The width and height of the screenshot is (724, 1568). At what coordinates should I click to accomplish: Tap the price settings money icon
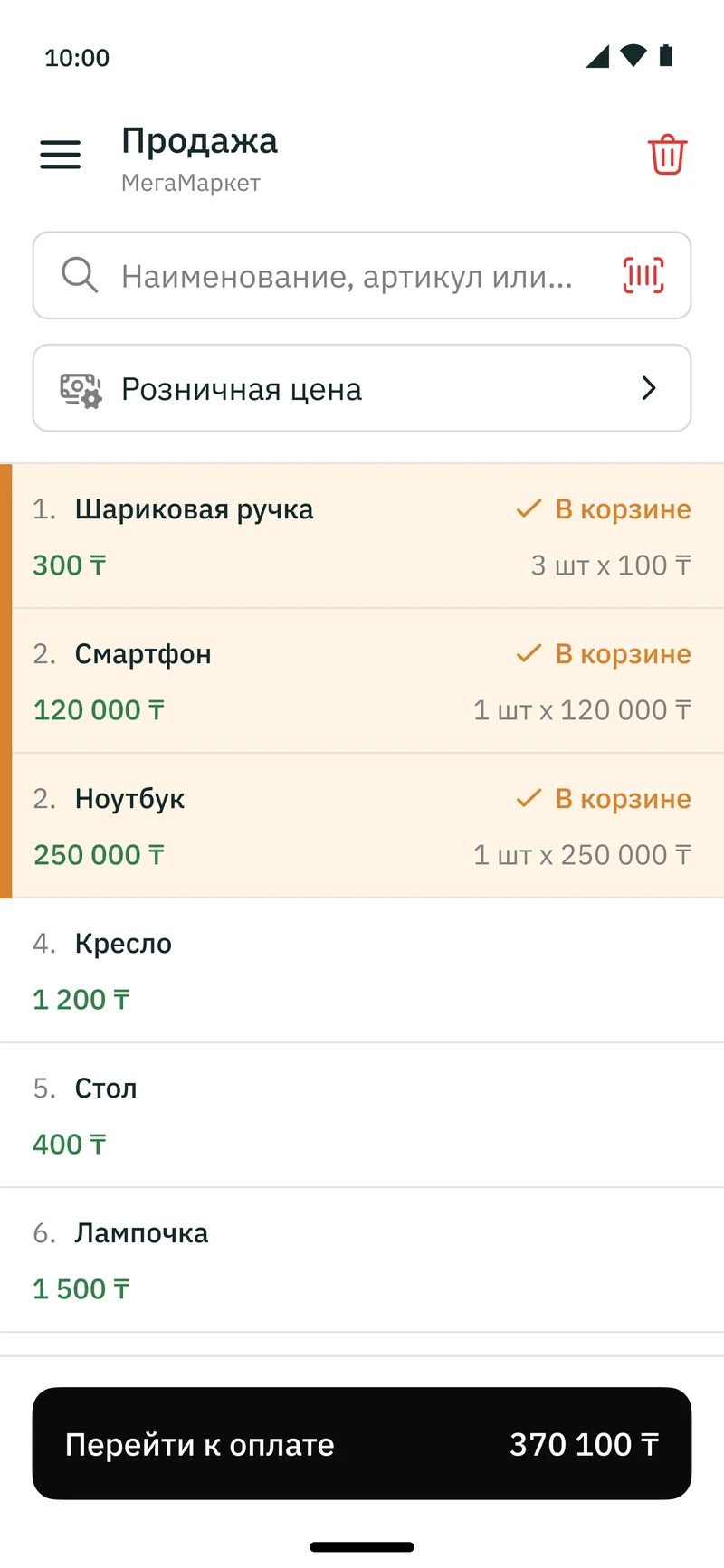pos(81,390)
